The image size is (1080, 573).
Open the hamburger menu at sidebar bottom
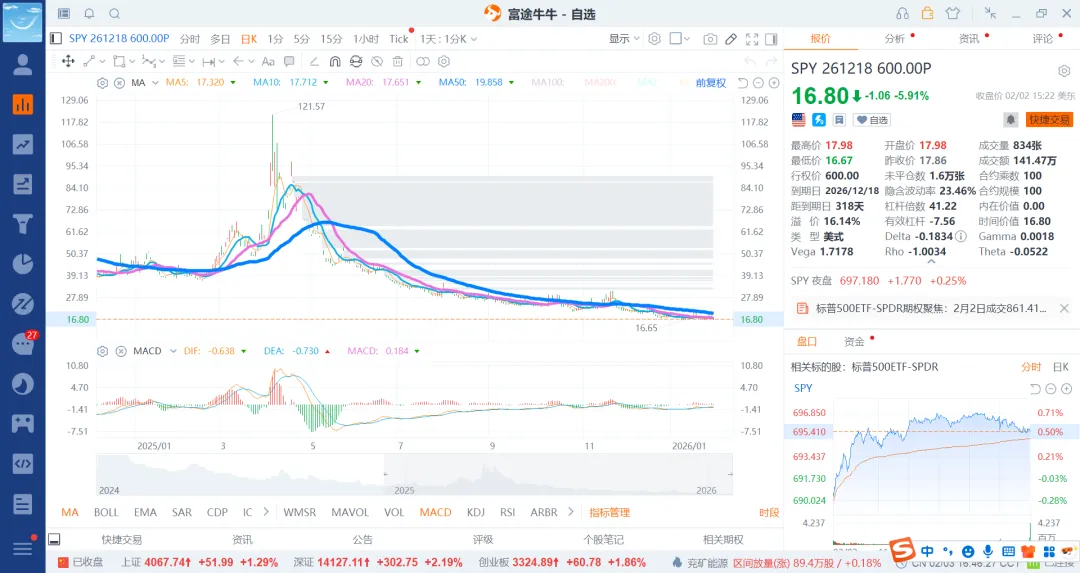23,548
